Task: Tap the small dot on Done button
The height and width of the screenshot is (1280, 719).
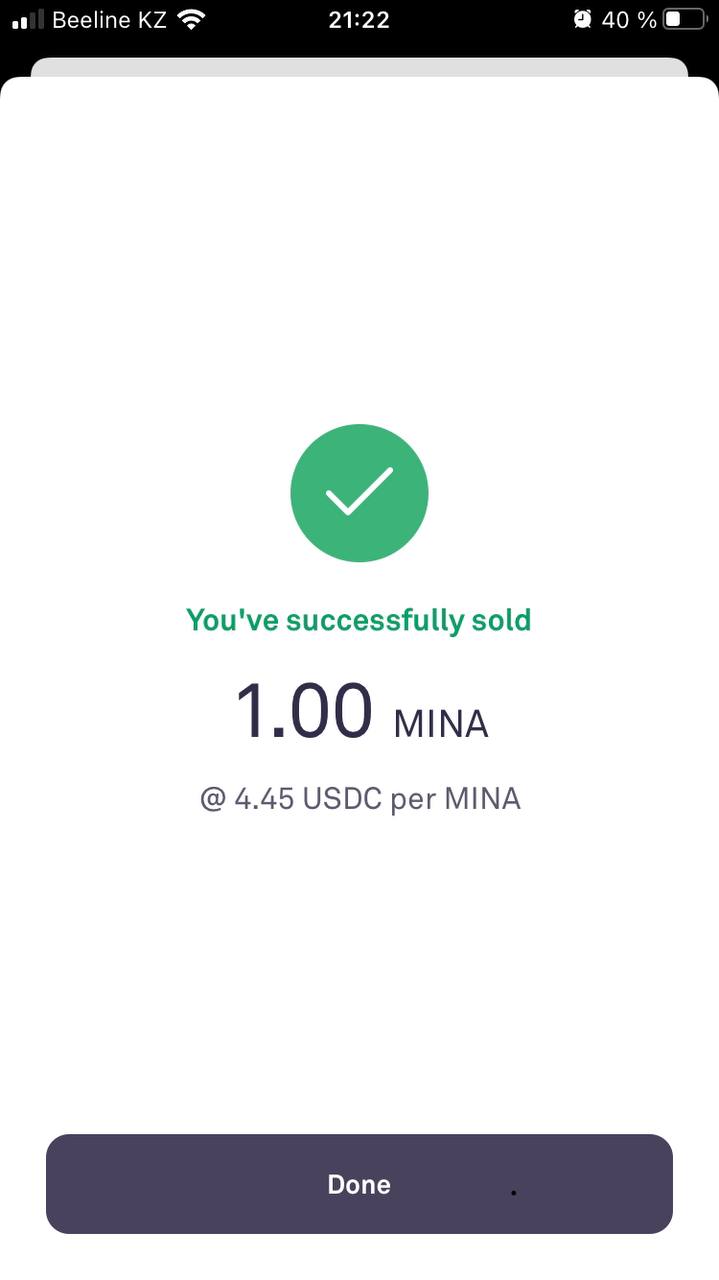Action: click(x=514, y=1193)
